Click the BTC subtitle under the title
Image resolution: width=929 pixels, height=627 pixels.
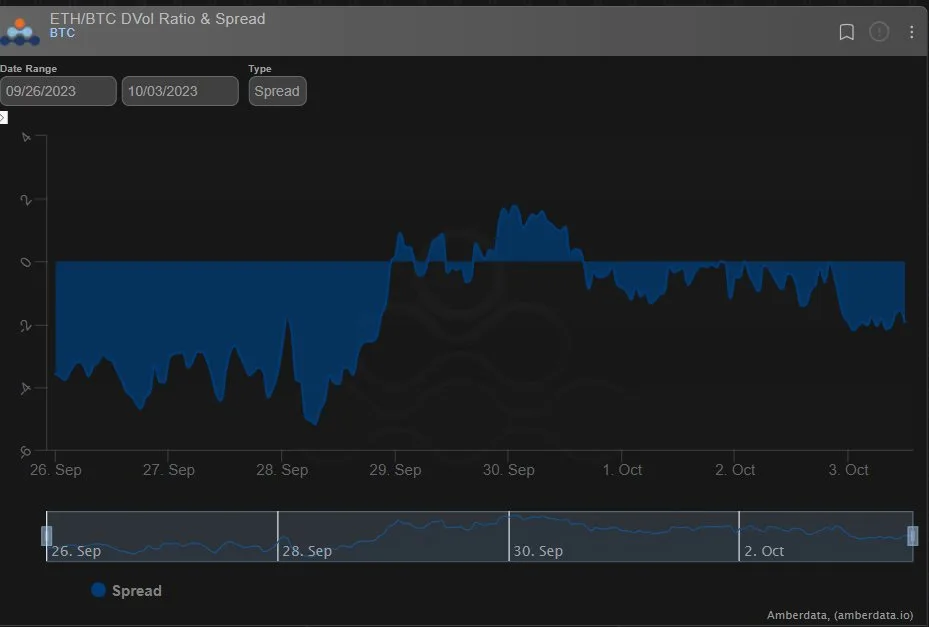62,33
